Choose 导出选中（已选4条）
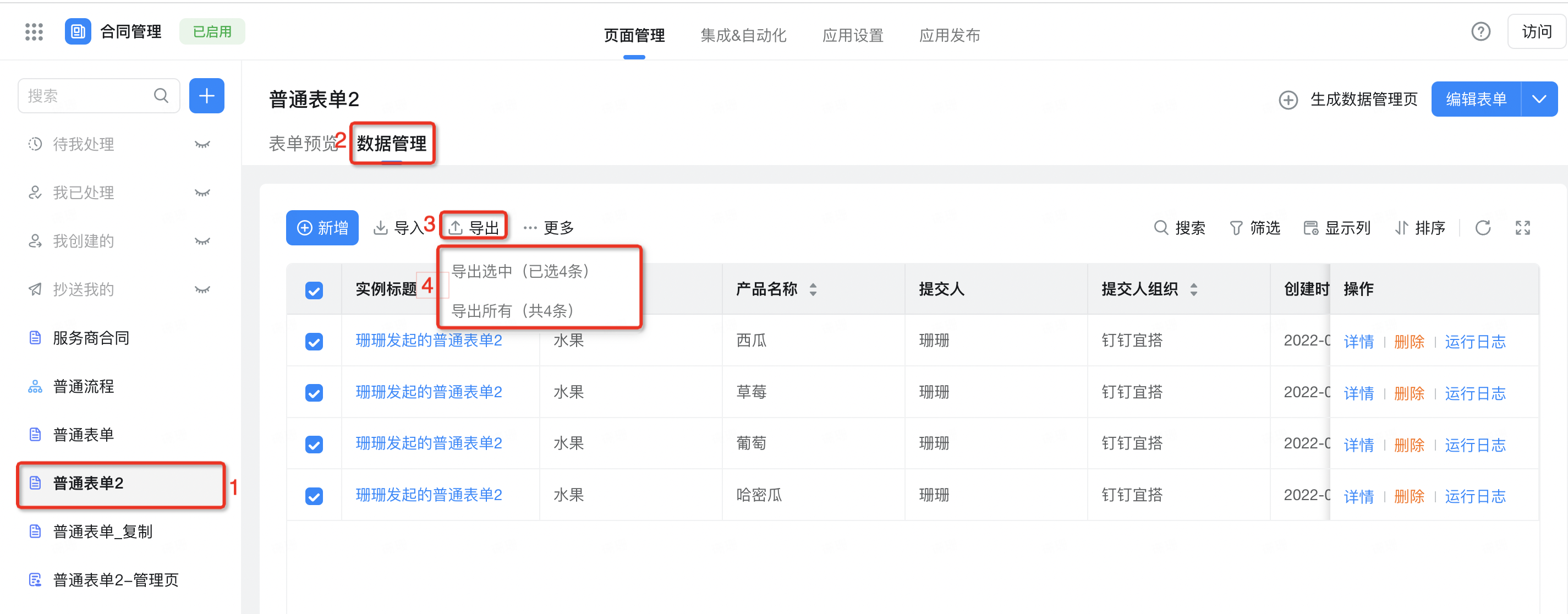Image resolution: width=1568 pixels, height=614 pixels. 522,271
